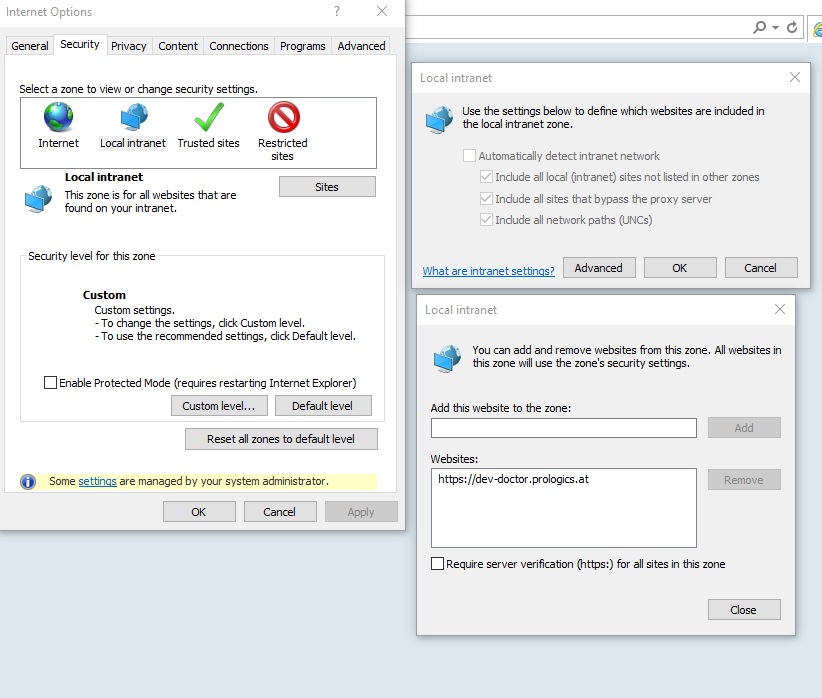
Task: Toggle Automatically detect intranet network
Action: tap(469, 155)
